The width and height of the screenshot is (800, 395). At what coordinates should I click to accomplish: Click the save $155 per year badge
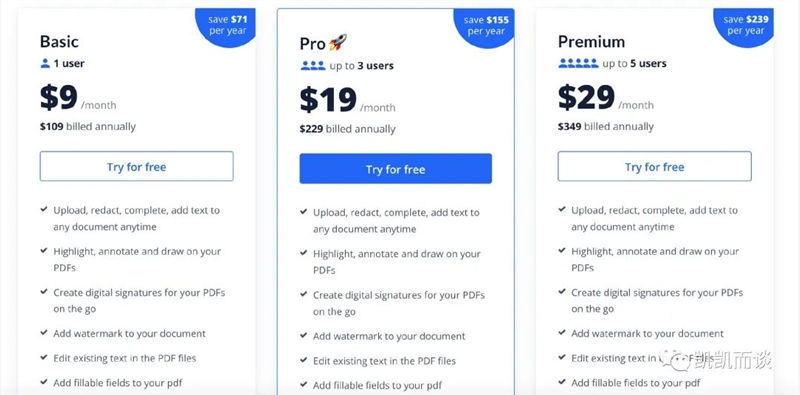(x=484, y=26)
